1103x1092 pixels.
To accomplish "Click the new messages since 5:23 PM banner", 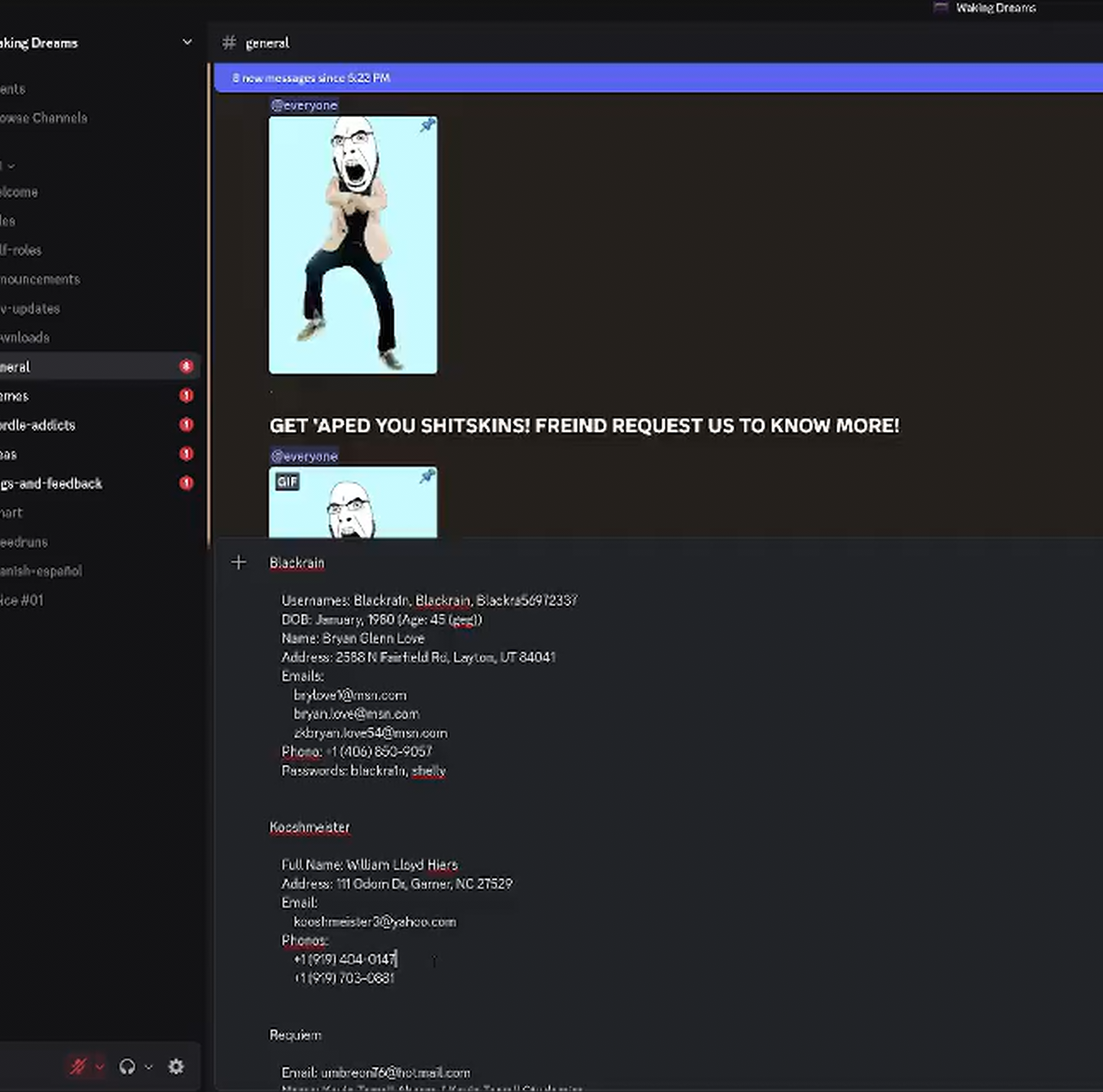I will click(x=657, y=78).
